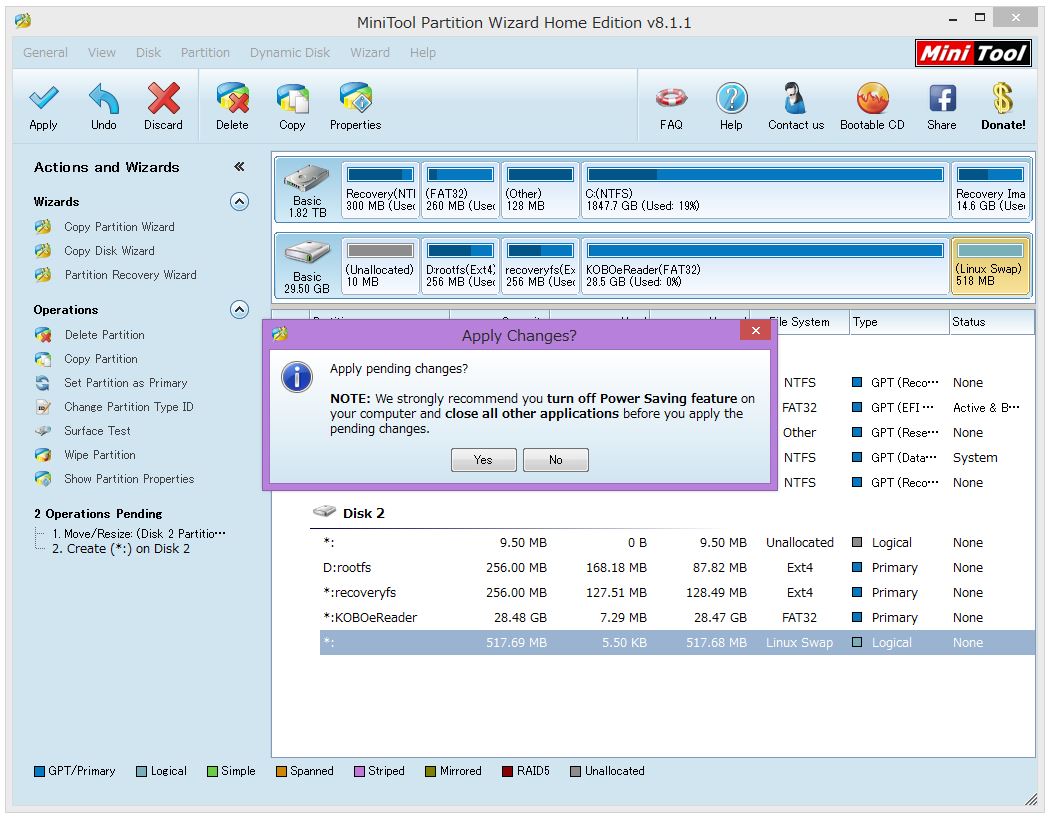Click No in Apply Changes dialog

pyautogui.click(x=556, y=460)
